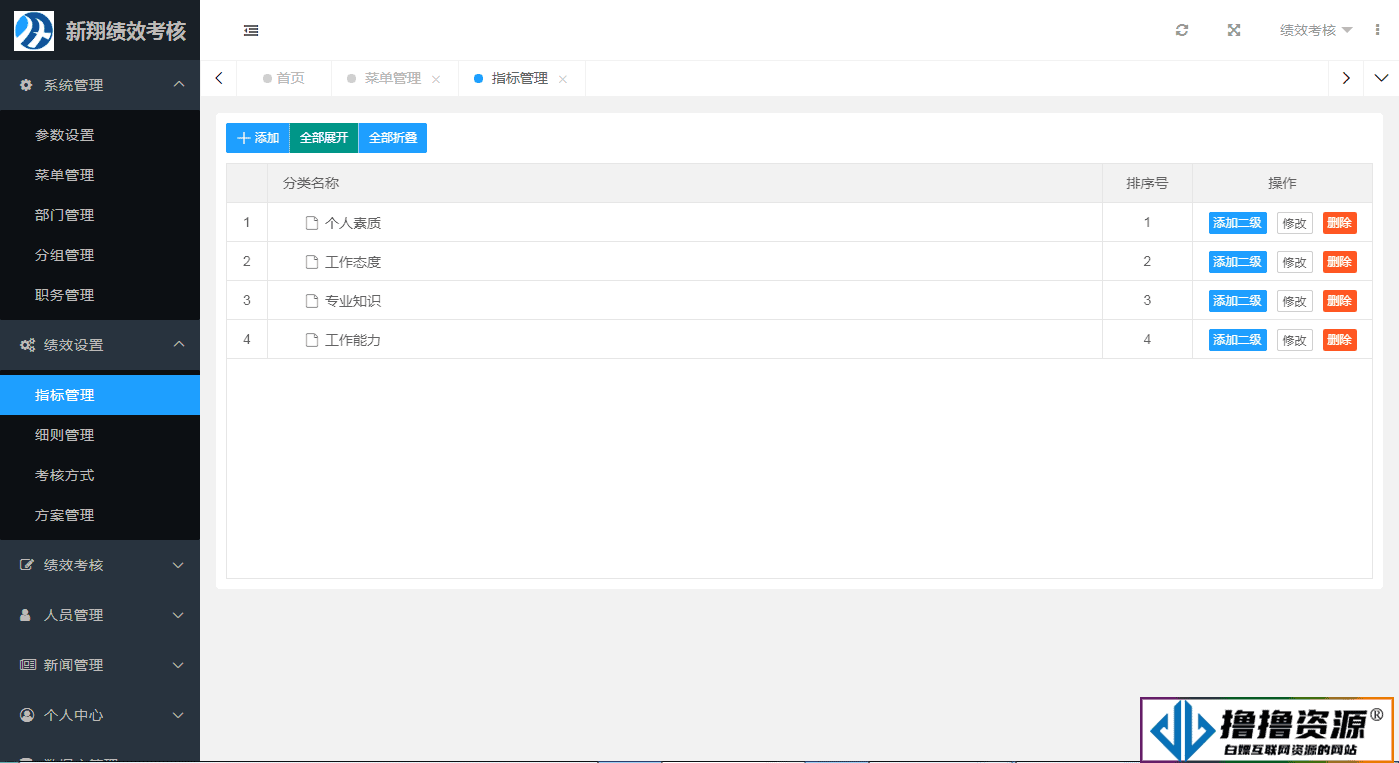Open the vertical dots more menu
The height and width of the screenshot is (763, 1399).
coord(1377,30)
